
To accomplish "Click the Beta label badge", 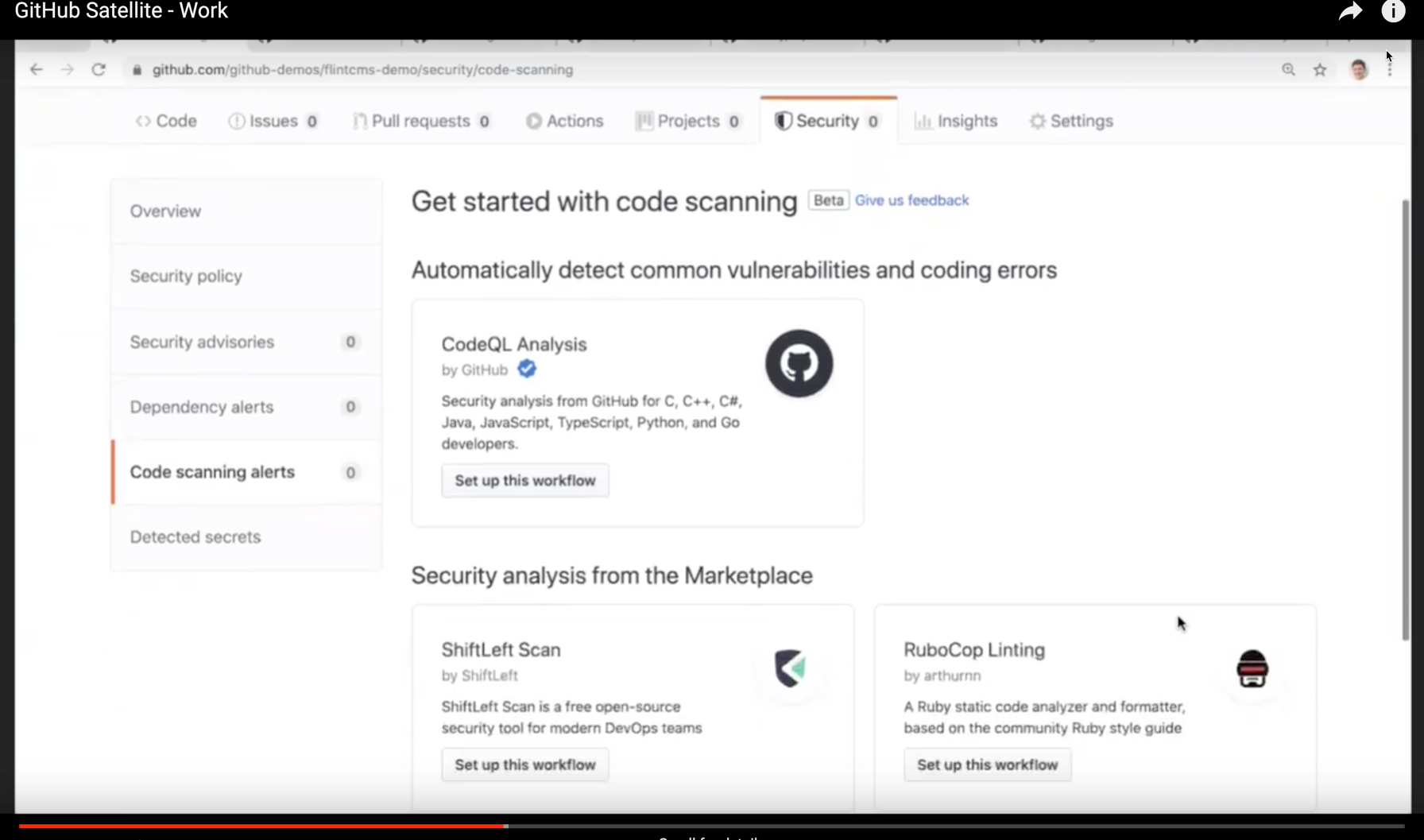I will coord(828,200).
